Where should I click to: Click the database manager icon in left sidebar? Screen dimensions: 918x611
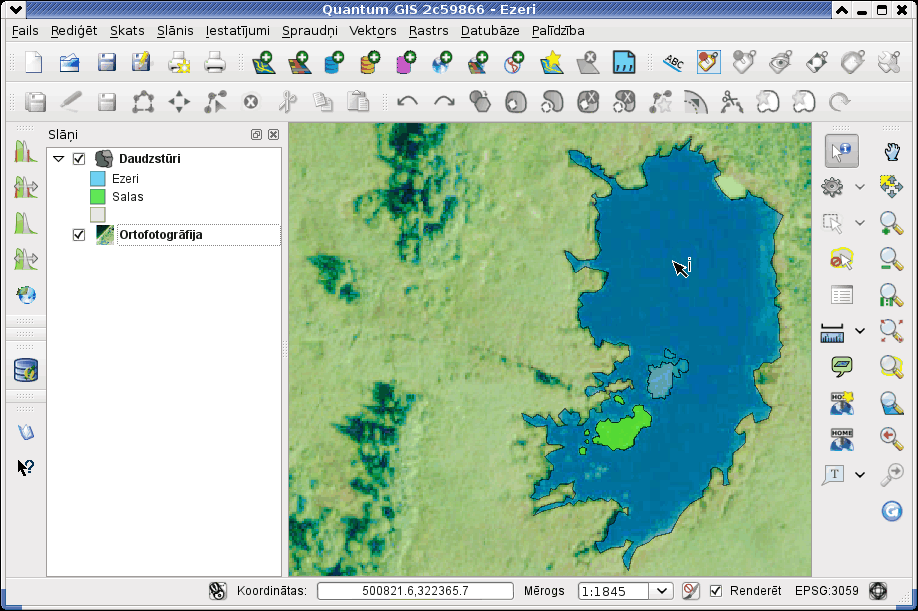[x=26, y=370]
